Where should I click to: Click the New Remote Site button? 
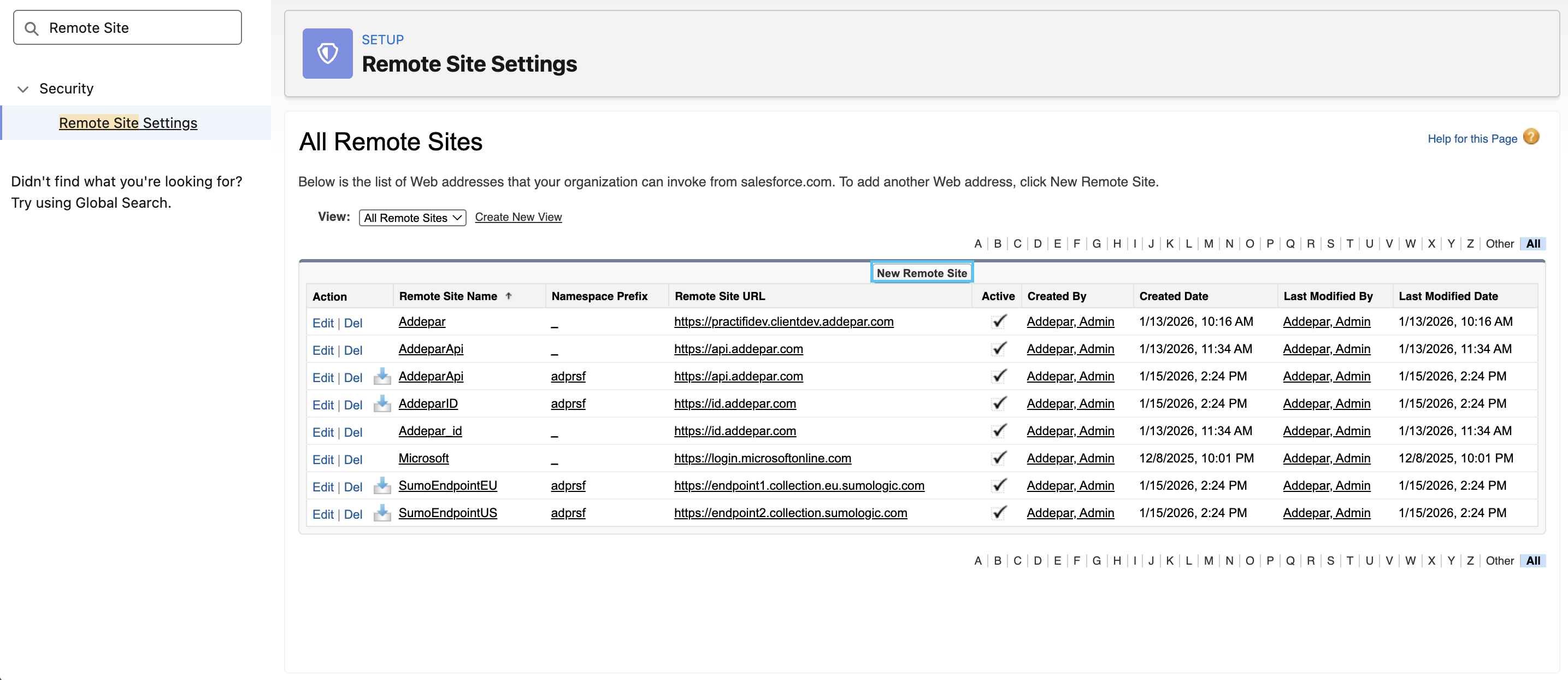(922, 273)
